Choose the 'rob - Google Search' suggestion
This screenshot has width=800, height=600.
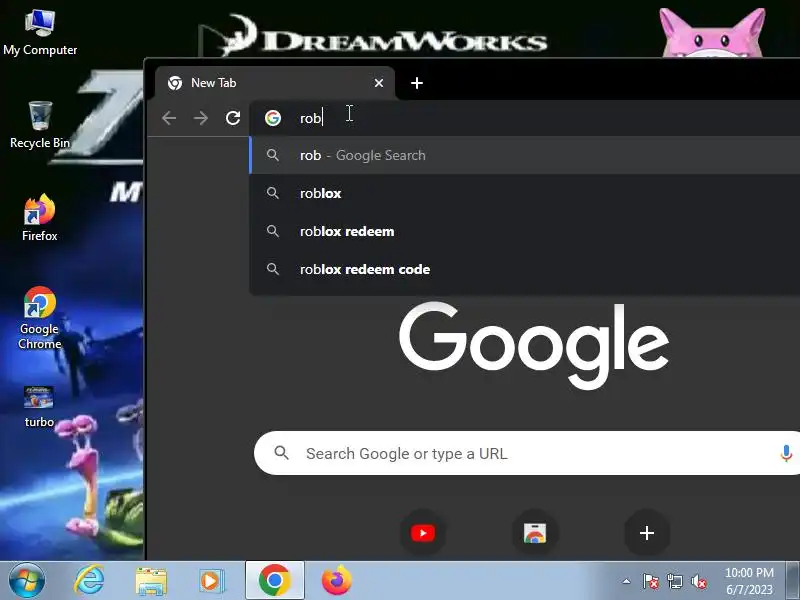pyautogui.click(x=524, y=155)
